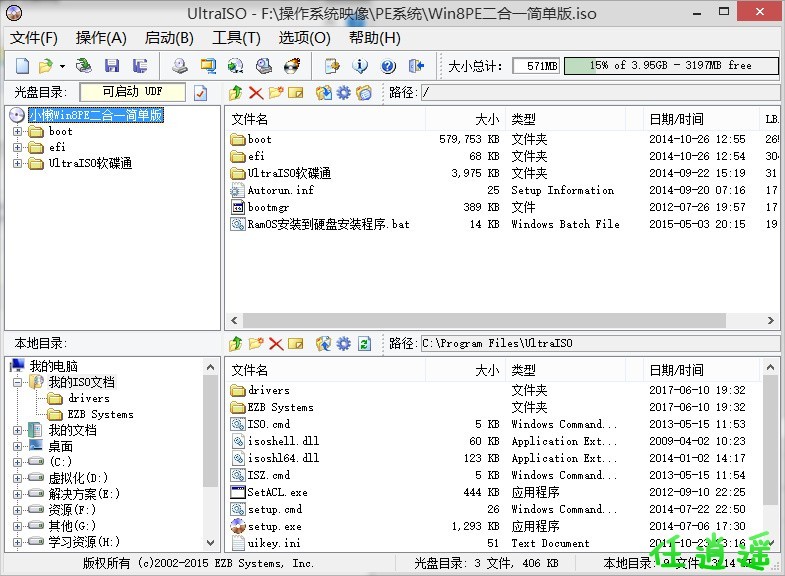
Task: Click the Open CD/DVD icon
Action: [84, 66]
